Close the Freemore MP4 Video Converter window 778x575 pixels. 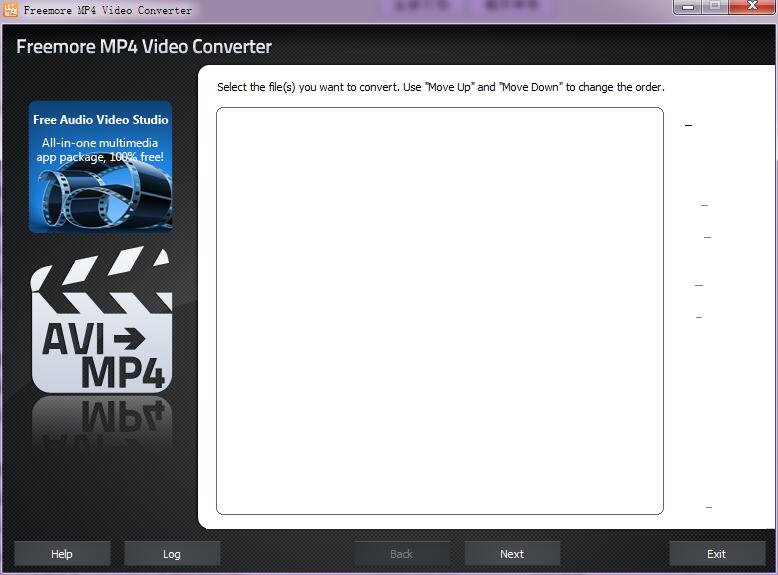click(752, 7)
